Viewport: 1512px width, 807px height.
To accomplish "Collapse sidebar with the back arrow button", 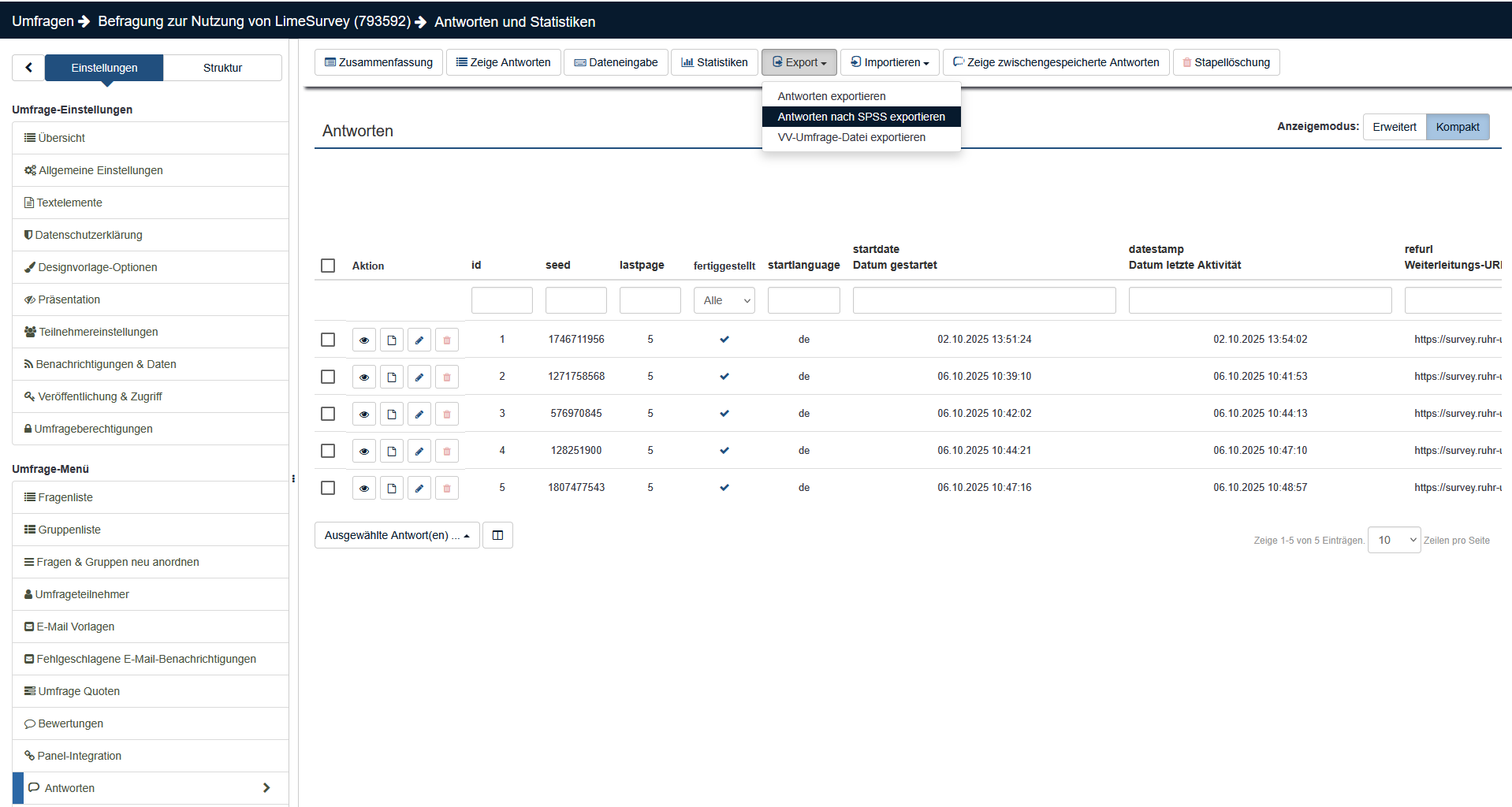I will (28, 68).
